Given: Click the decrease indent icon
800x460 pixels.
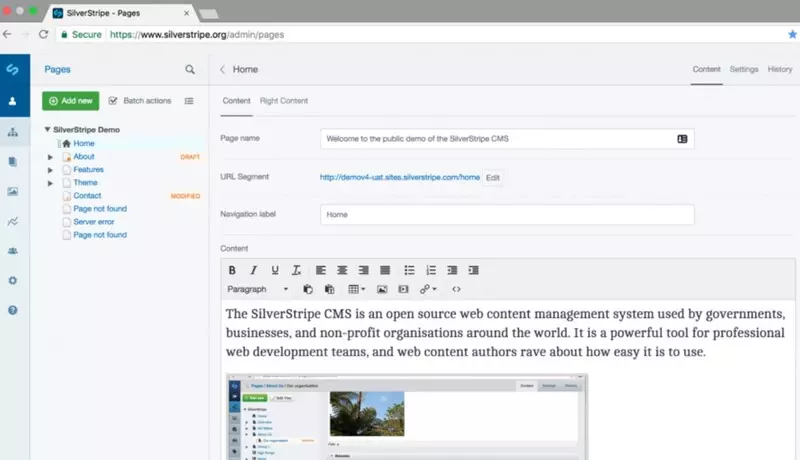Looking at the screenshot, I should point(452,270).
